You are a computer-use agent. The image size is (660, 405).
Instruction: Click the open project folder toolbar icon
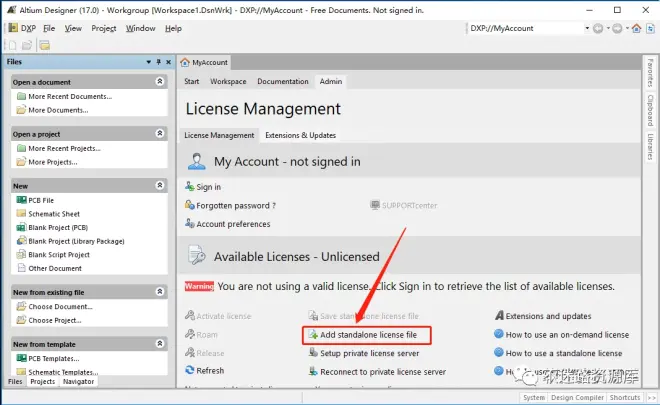click(45, 45)
